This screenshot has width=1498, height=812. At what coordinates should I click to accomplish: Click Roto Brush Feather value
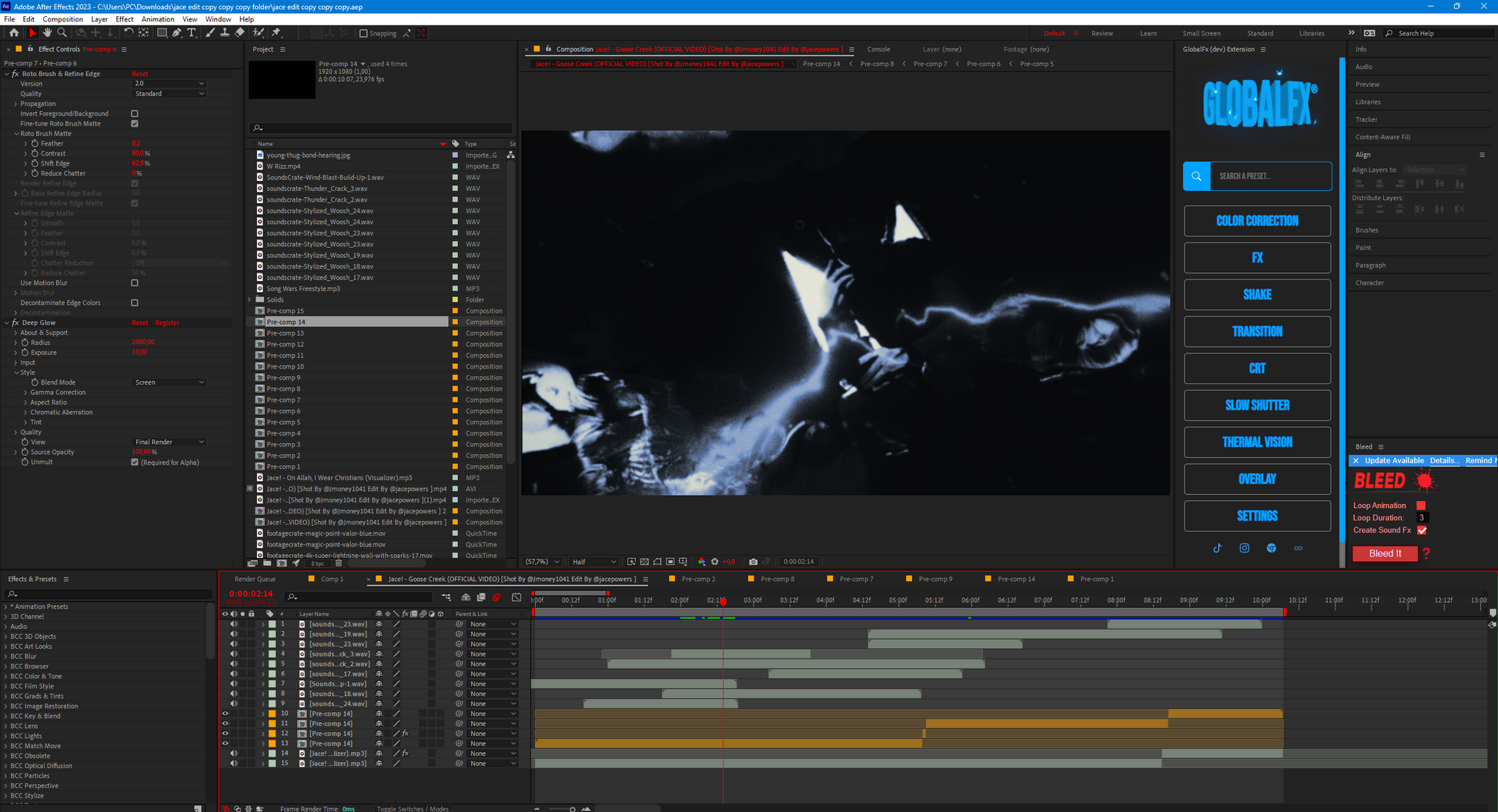coord(135,144)
